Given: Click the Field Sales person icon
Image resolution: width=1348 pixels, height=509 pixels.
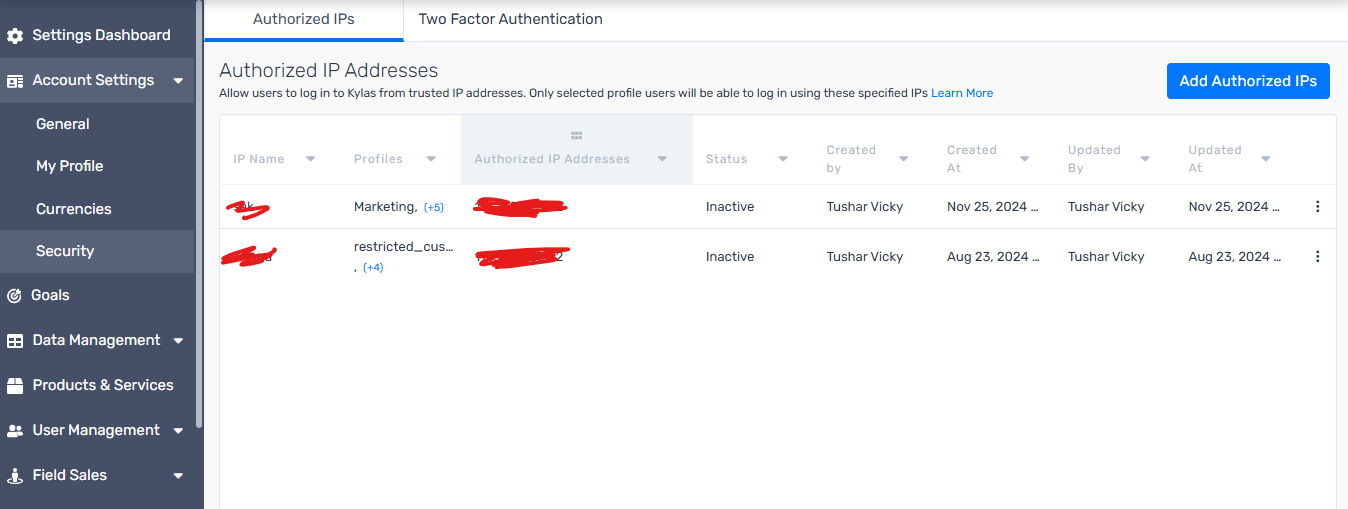Looking at the screenshot, I should tap(15, 476).
